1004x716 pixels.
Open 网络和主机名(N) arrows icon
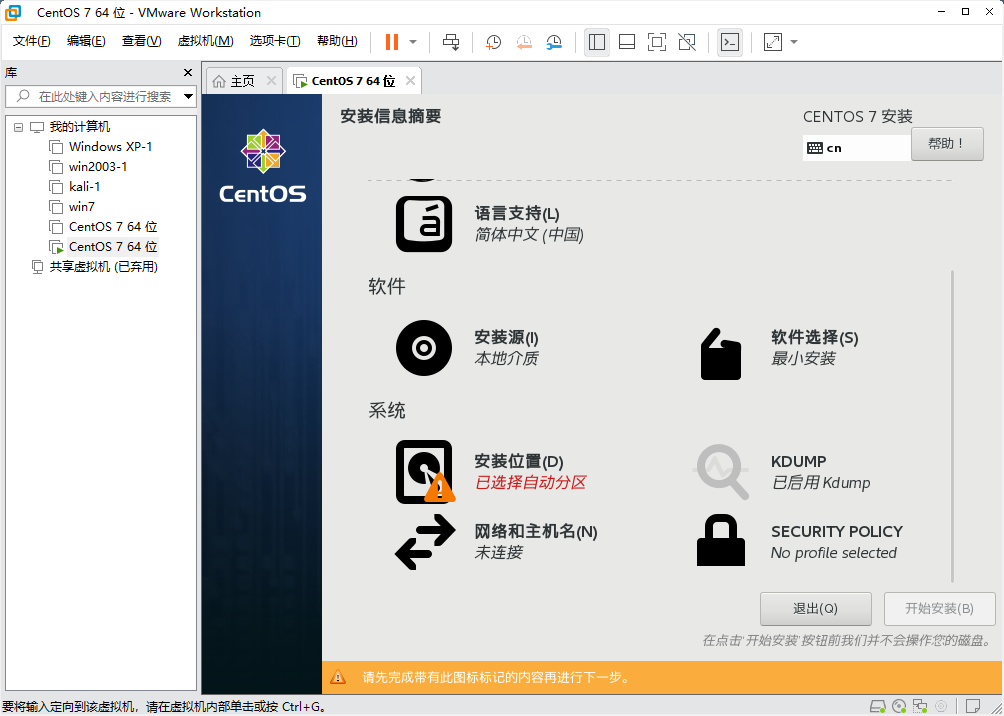(x=425, y=542)
